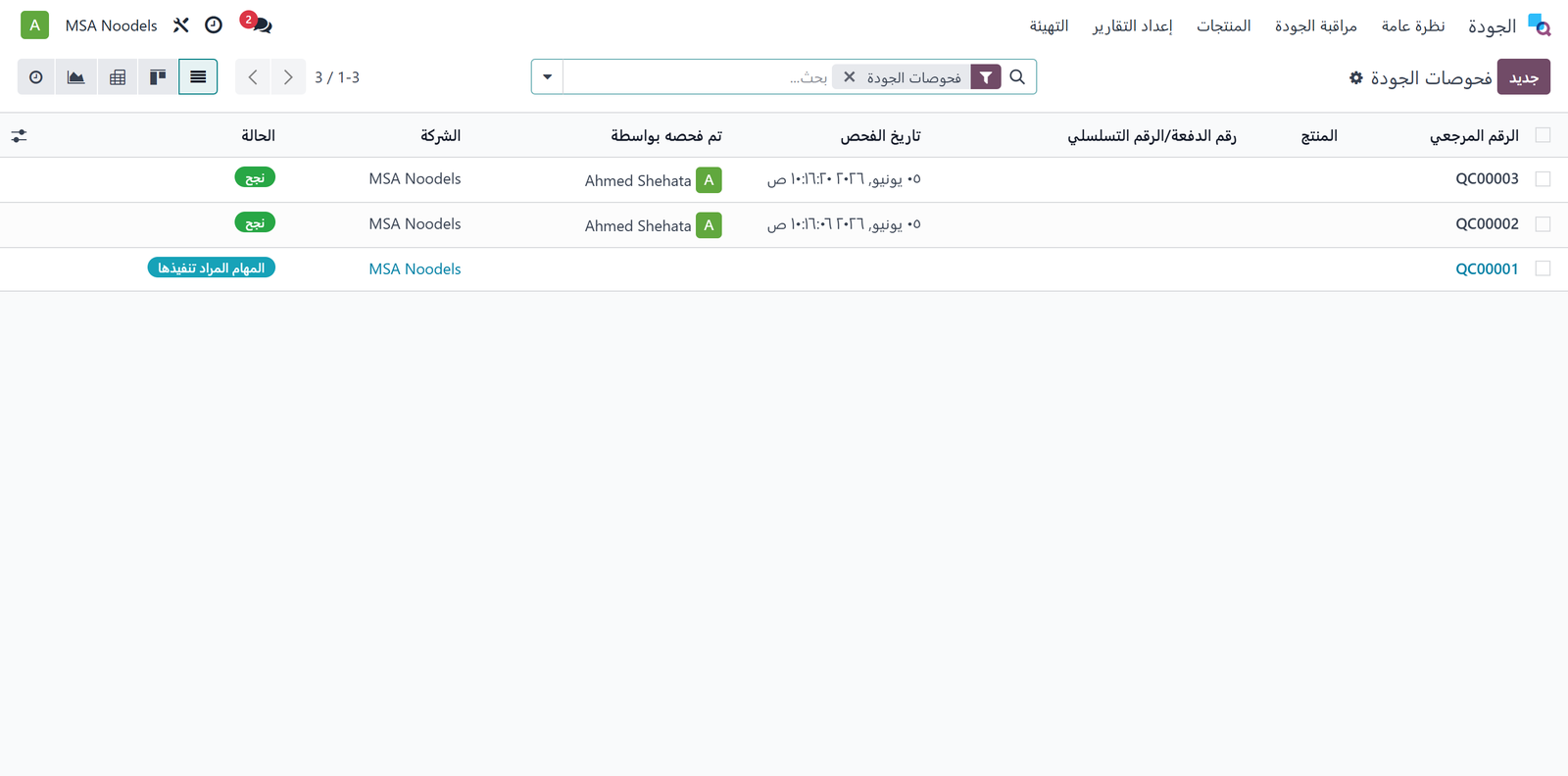This screenshot has width=1568, height=776.
Task: Switch to activity view
Action: coord(36,76)
